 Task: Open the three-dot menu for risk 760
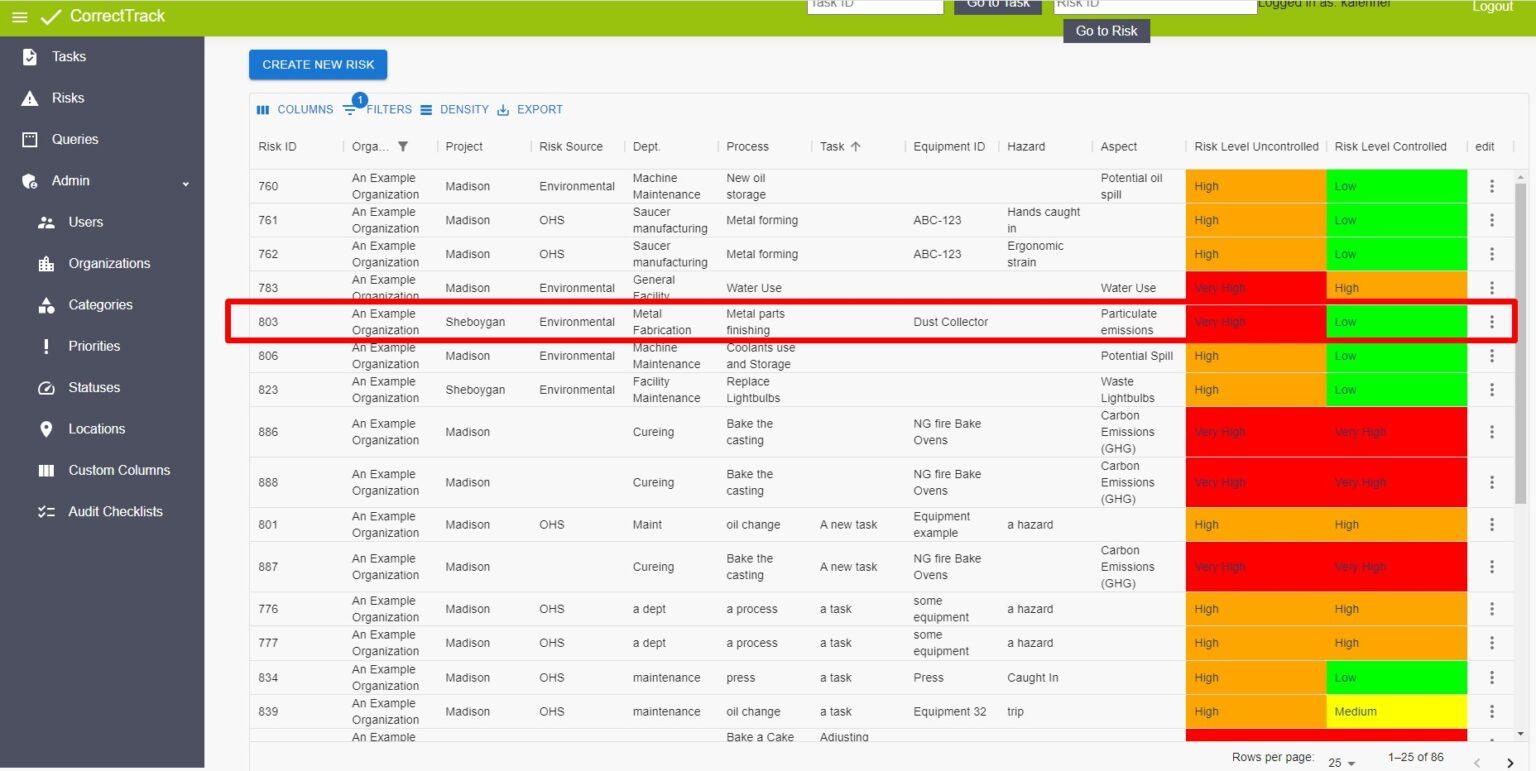pos(1491,186)
